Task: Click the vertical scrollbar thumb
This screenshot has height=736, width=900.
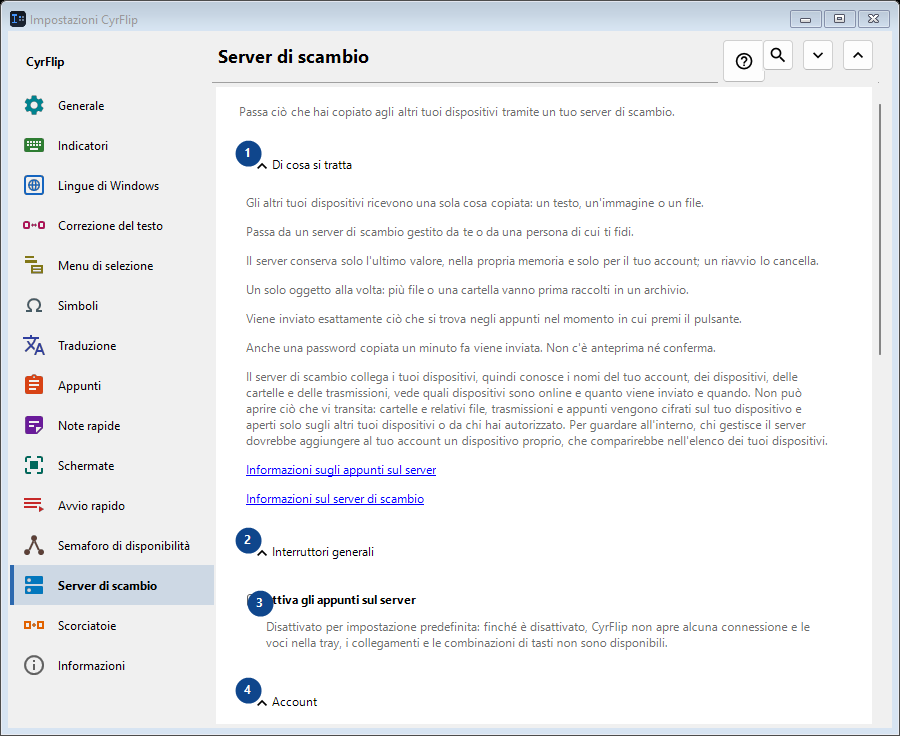Action: pos(879,230)
